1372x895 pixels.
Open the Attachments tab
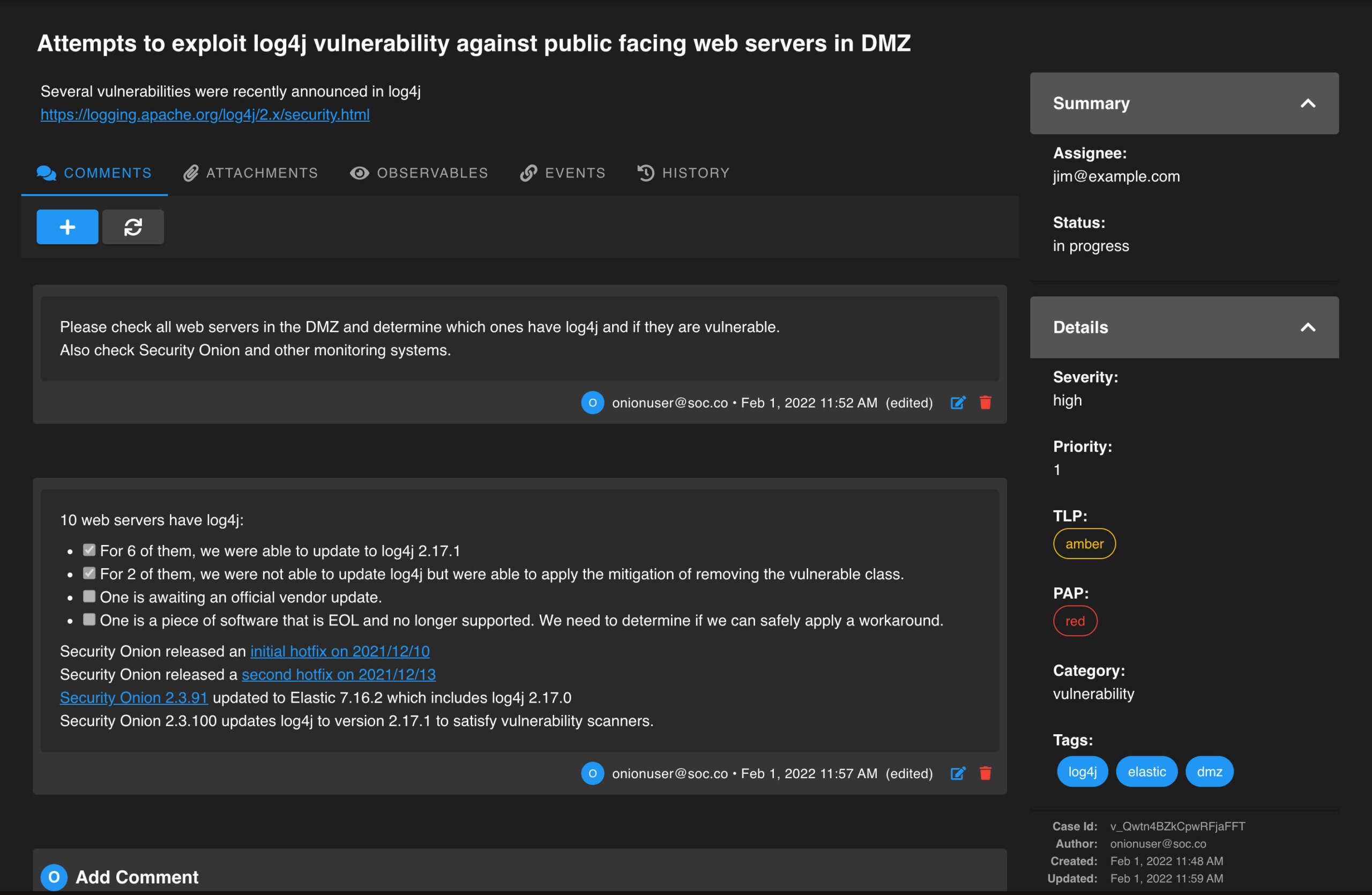pyautogui.click(x=251, y=173)
